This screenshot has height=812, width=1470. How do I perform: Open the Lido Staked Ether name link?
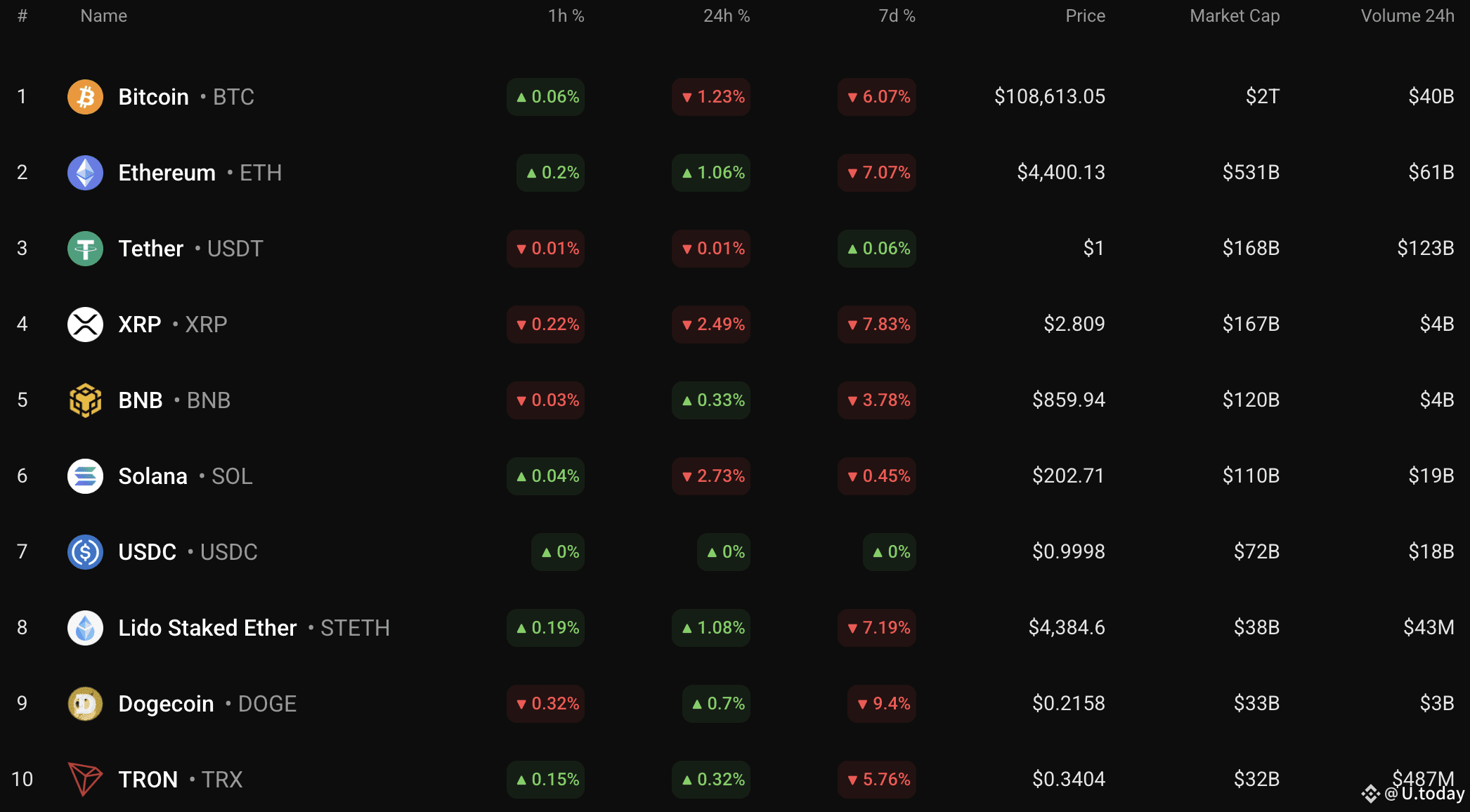click(x=207, y=628)
